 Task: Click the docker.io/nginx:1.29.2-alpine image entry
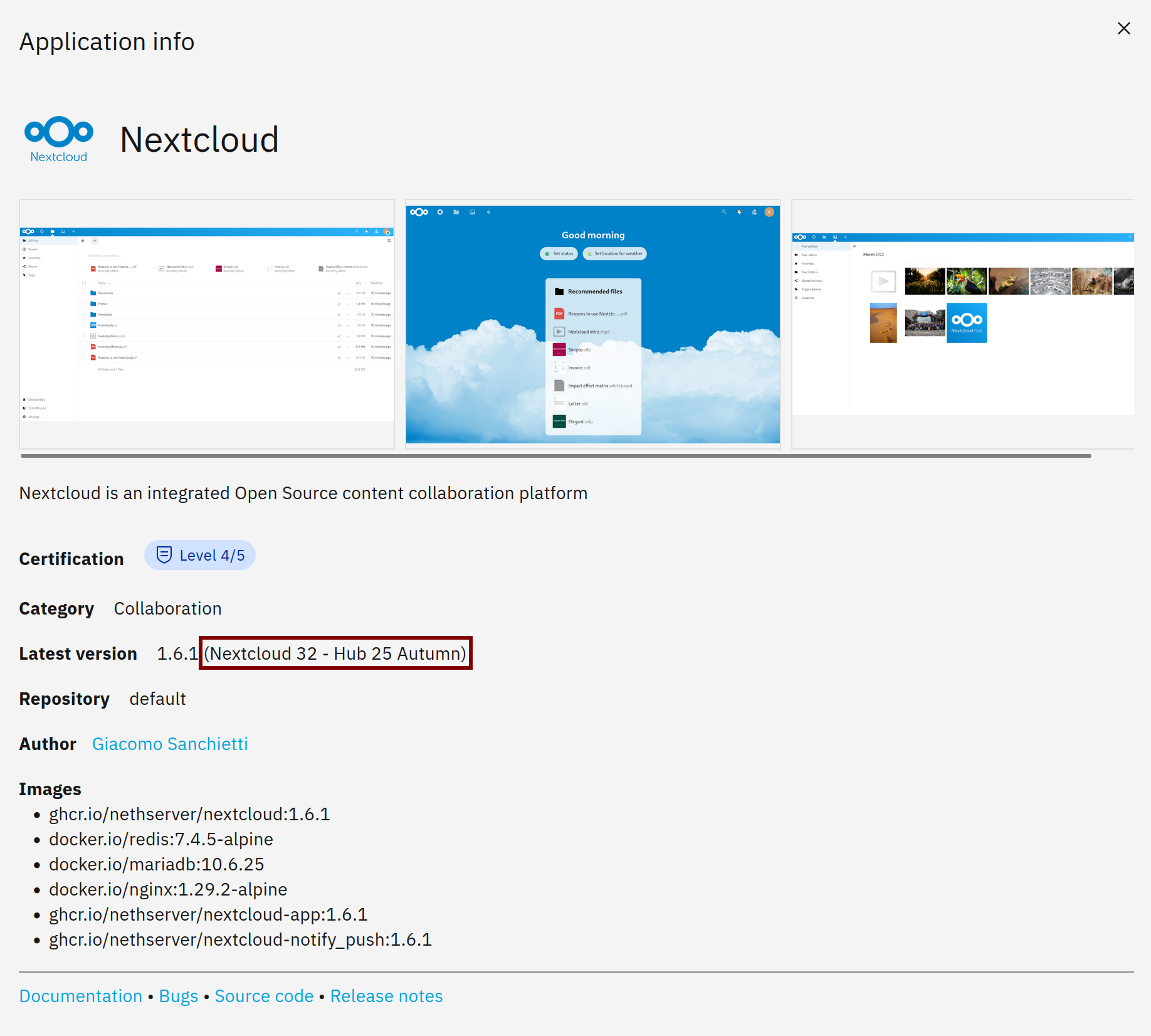[168, 889]
